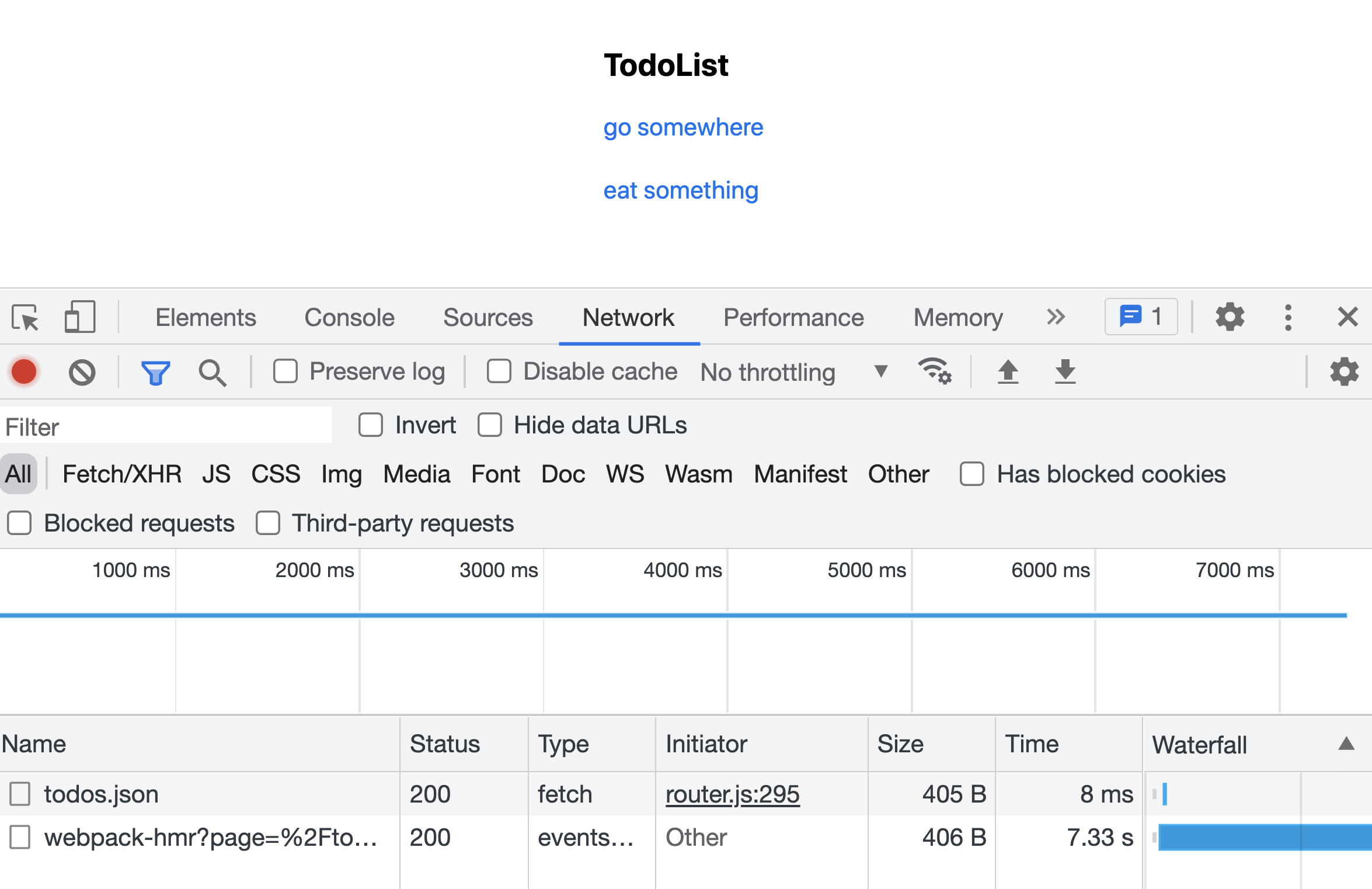Select the Fetch/XHR filter type

(121, 474)
